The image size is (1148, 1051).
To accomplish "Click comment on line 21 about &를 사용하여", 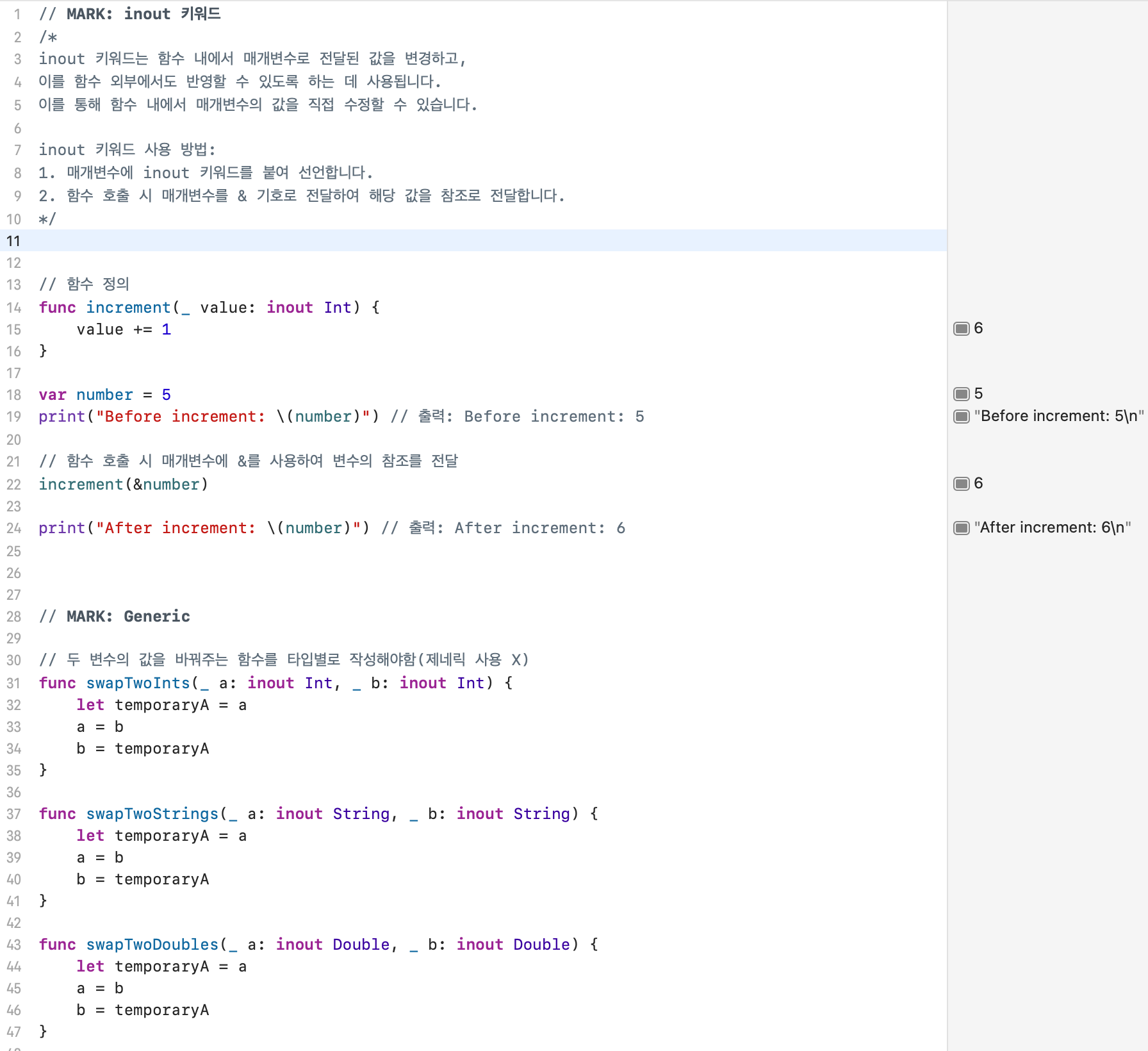I will click(249, 461).
